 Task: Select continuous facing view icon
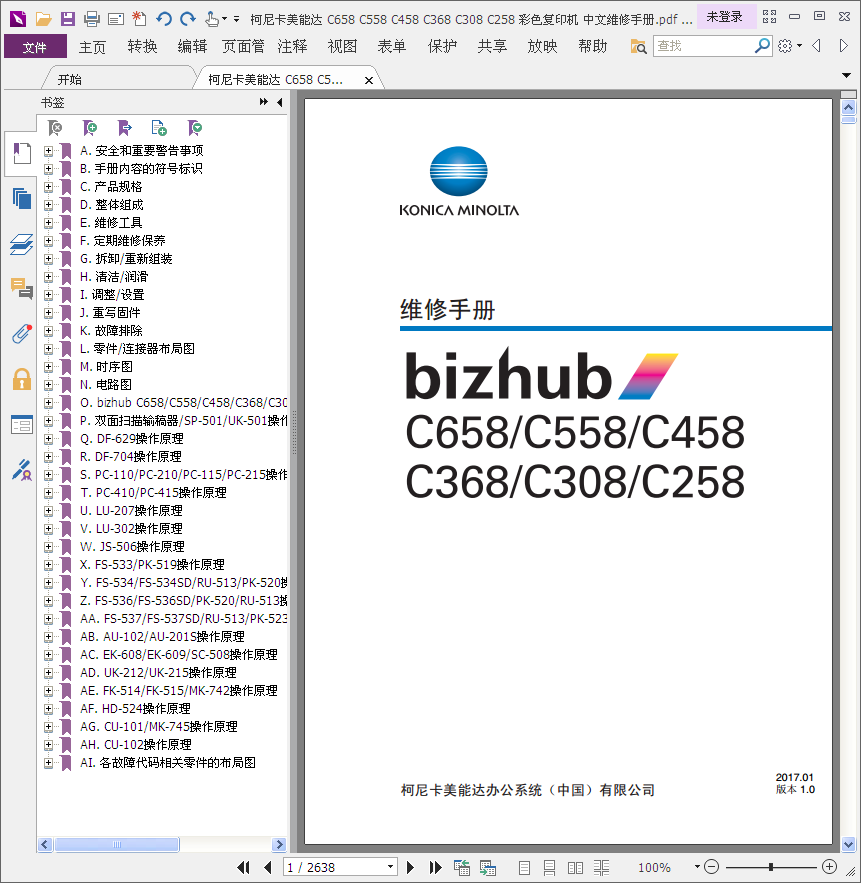(x=601, y=867)
